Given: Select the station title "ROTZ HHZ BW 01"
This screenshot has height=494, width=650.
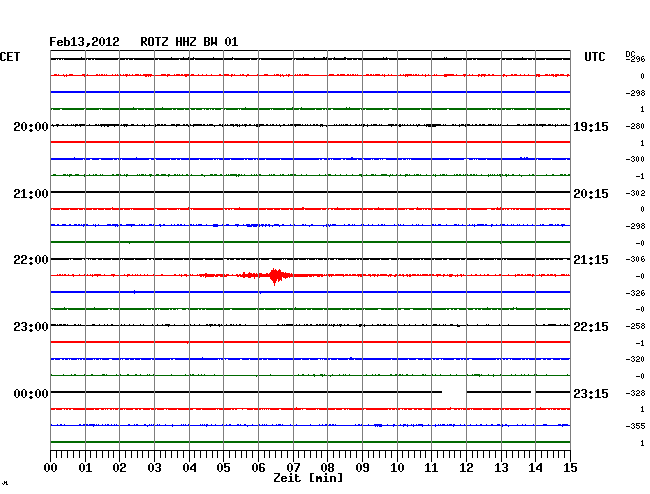Looking at the screenshot, I should click(x=189, y=42).
